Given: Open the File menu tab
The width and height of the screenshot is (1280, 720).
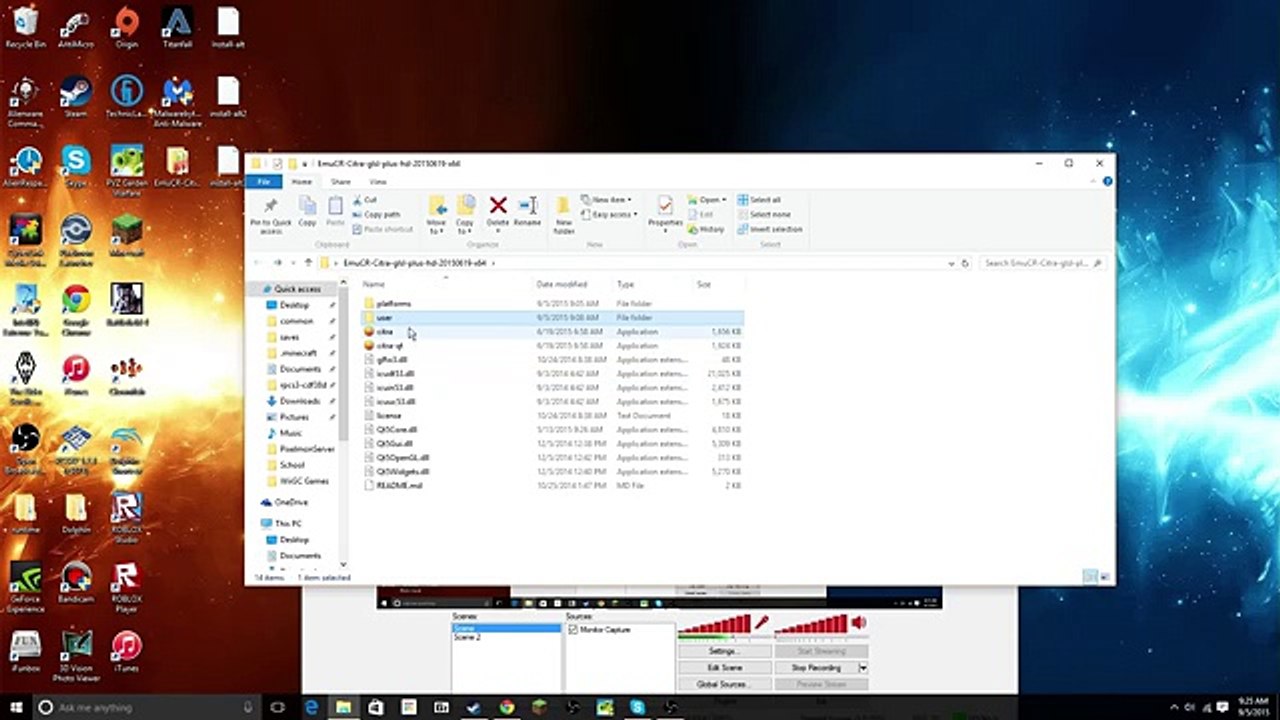Looking at the screenshot, I should point(264,182).
